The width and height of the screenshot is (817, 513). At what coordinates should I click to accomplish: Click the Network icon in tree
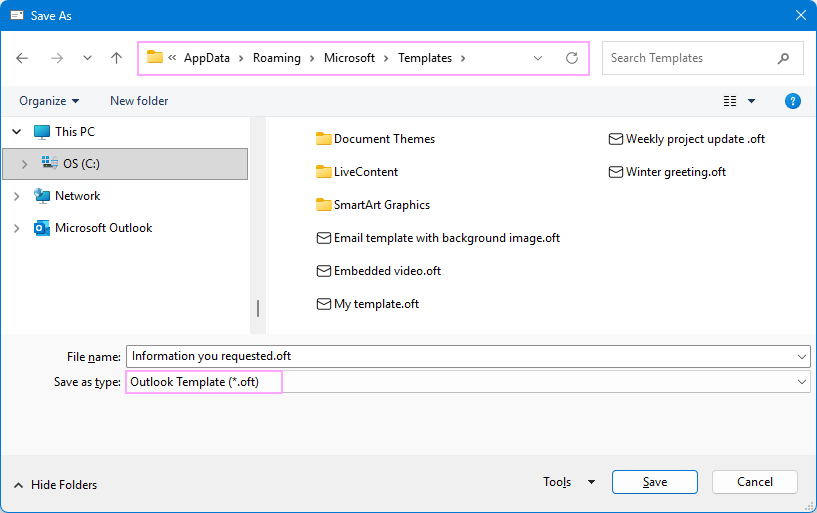[42, 196]
